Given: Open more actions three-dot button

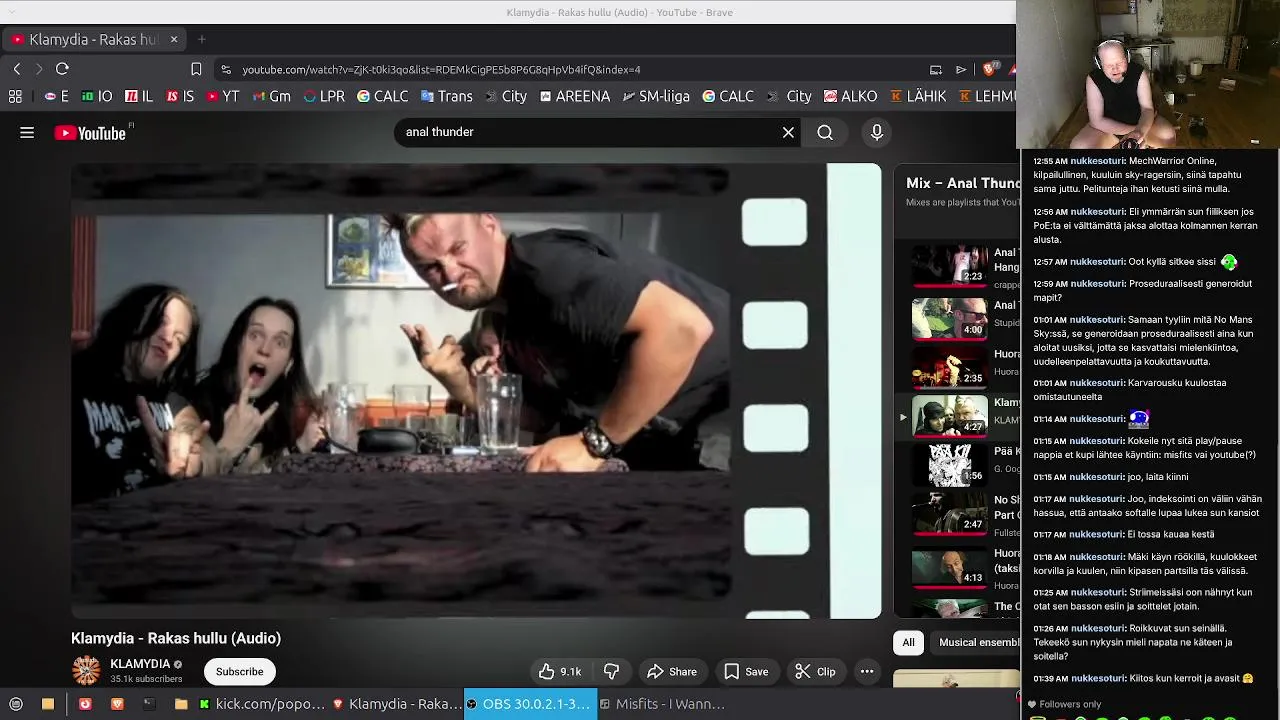Looking at the screenshot, I should [867, 672].
